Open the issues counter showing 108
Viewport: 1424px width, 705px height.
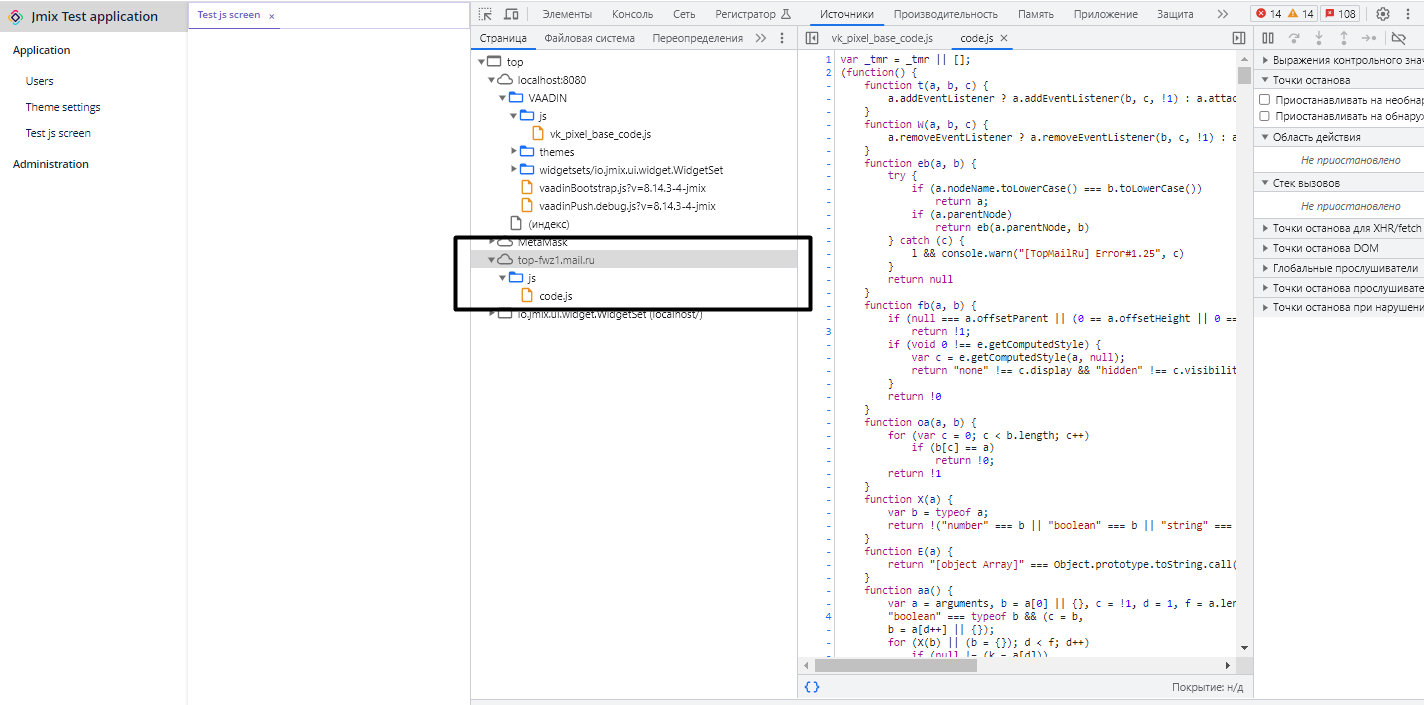1340,14
